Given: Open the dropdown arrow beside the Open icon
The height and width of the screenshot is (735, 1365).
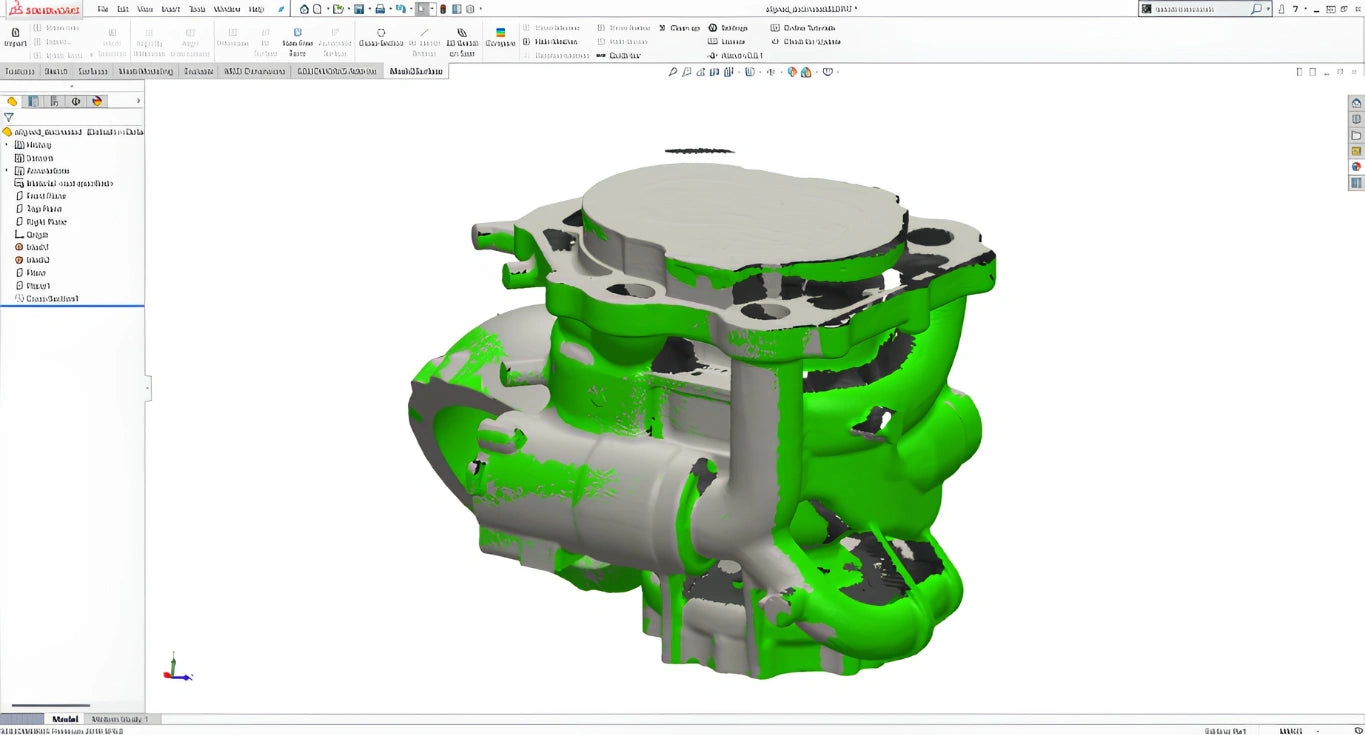Looking at the screenshot, I should 347,9.
